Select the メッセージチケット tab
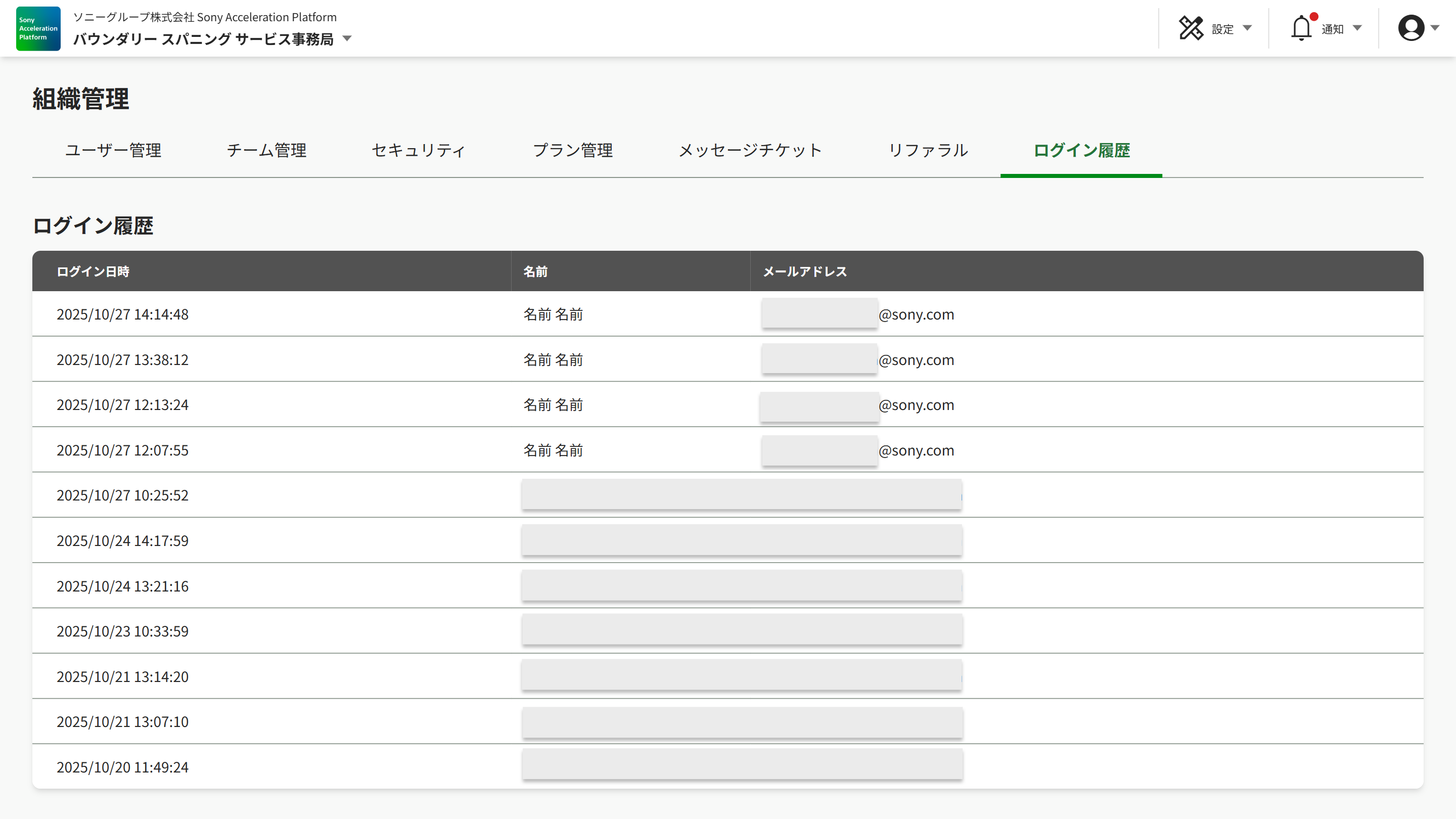1456x819 pixels. click(x=750, y=150)
